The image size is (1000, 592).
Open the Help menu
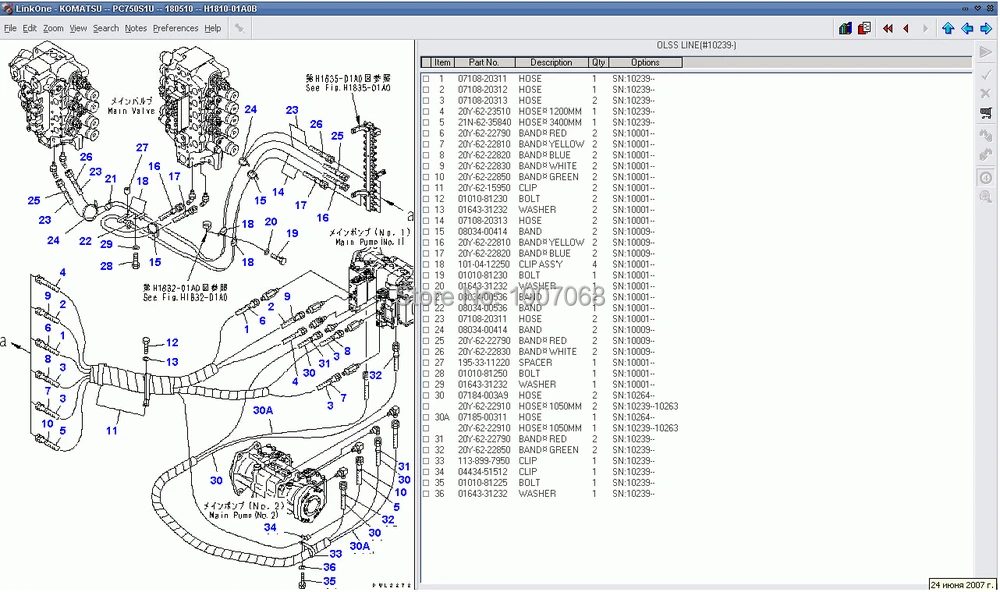212,28
